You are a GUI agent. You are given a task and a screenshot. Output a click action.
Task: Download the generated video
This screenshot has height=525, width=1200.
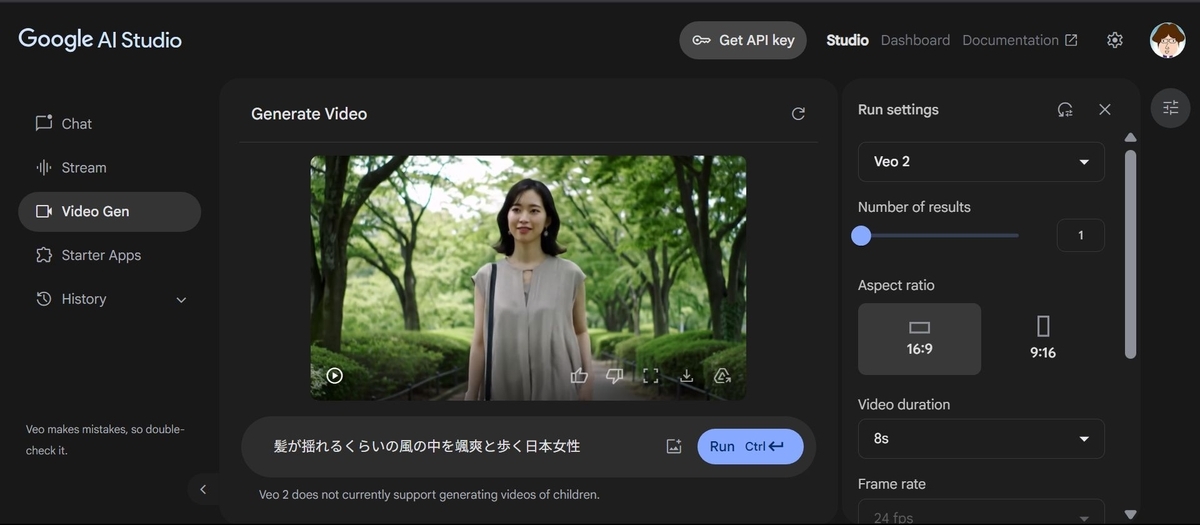[687, 376]
